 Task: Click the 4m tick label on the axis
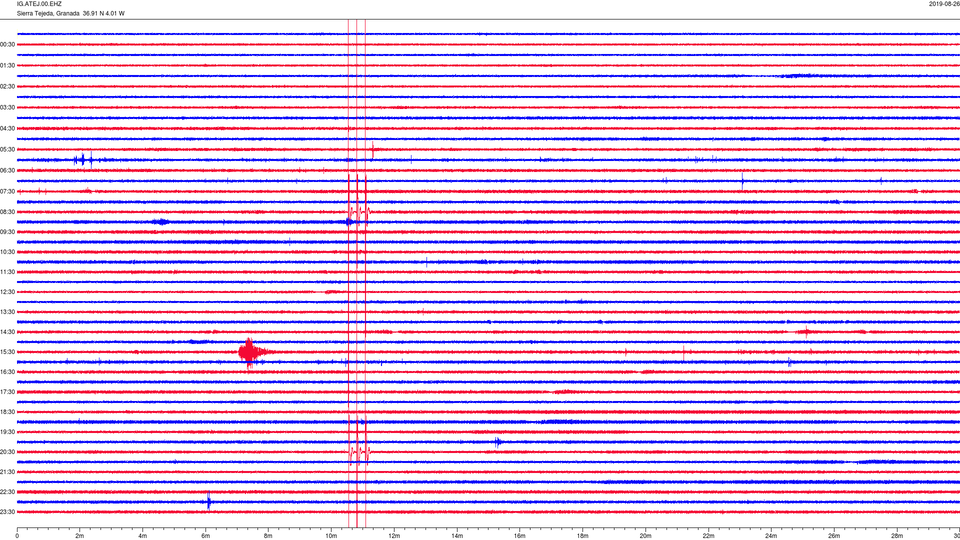coord(143,536)
